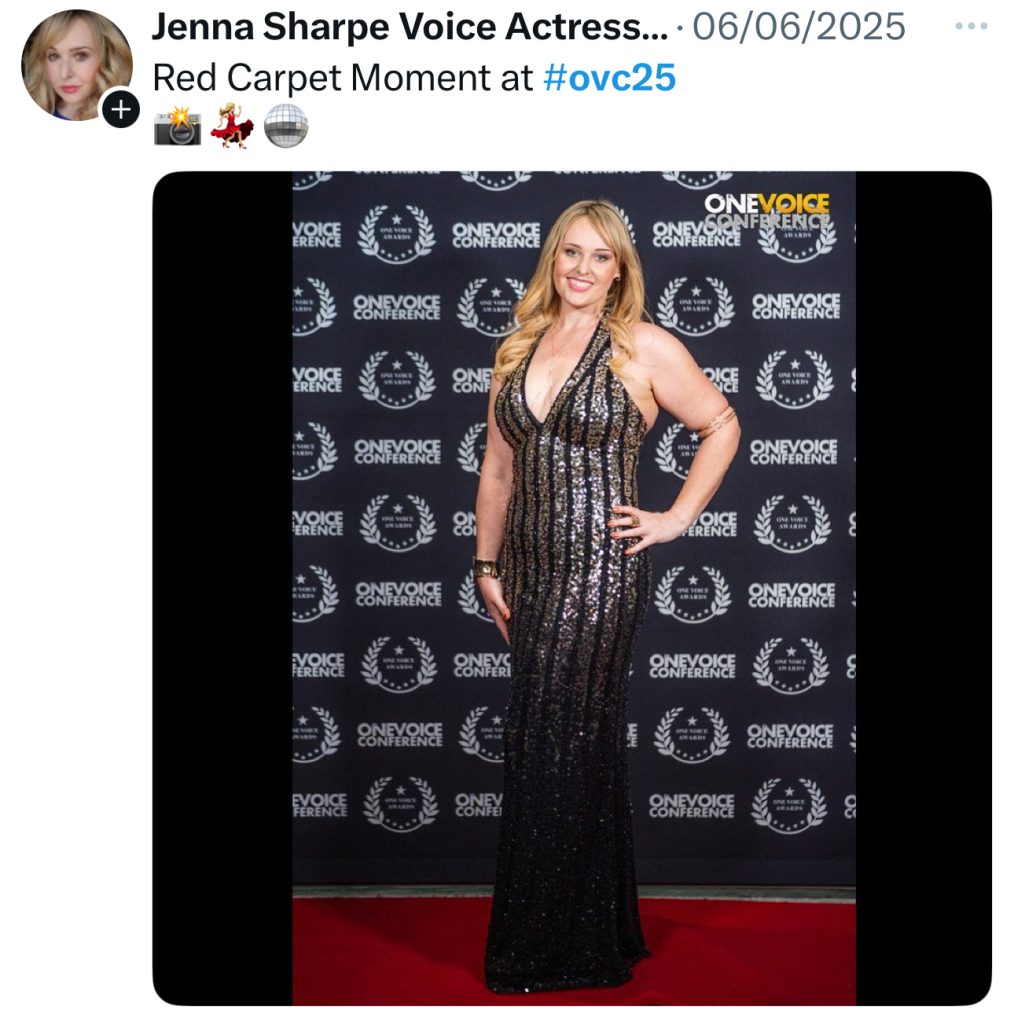Click the disco mirror ball emoji
This screenshot has height=1024, width=1014.
[286, 125]
